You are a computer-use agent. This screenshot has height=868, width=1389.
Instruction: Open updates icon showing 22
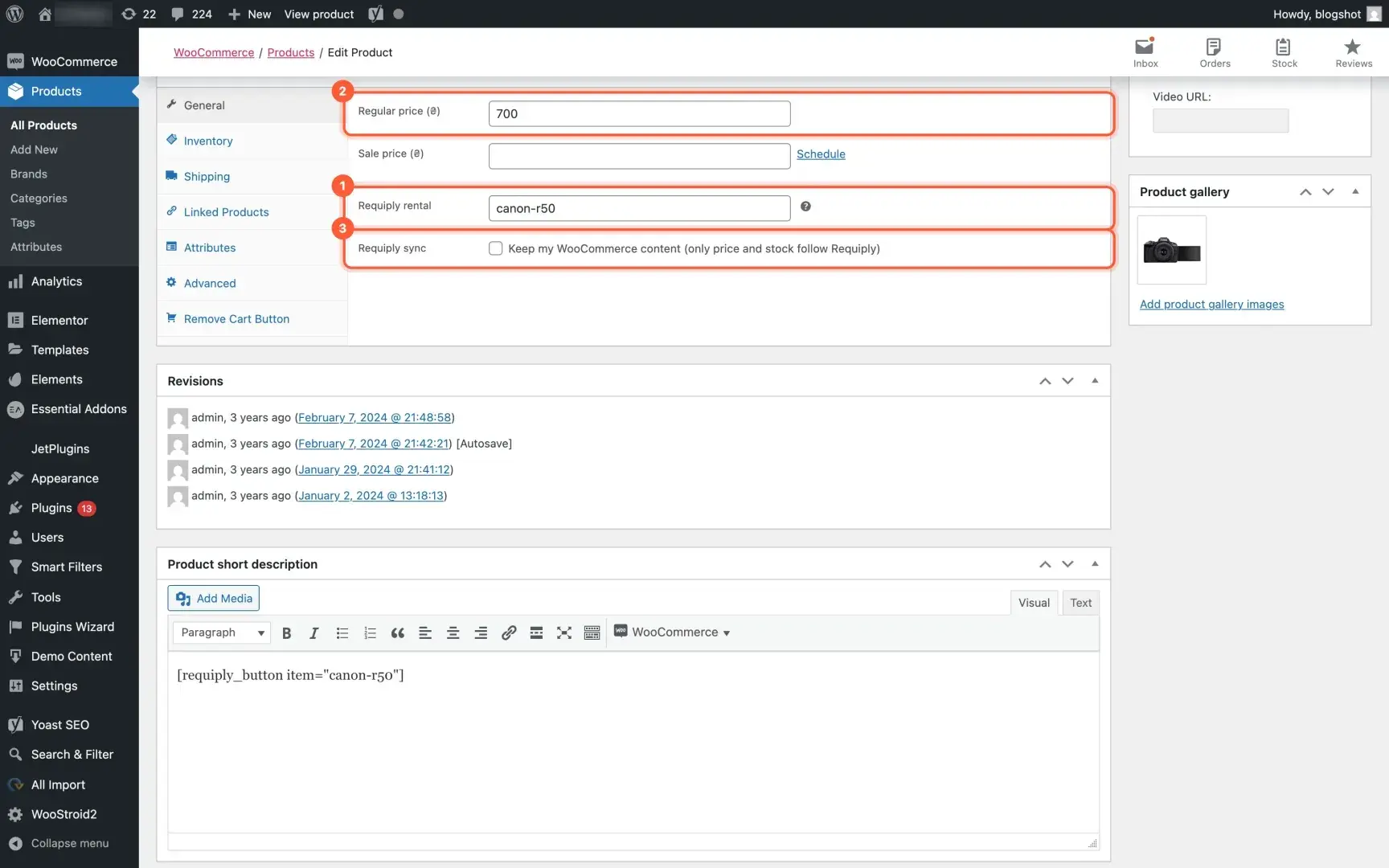point(138,14)
